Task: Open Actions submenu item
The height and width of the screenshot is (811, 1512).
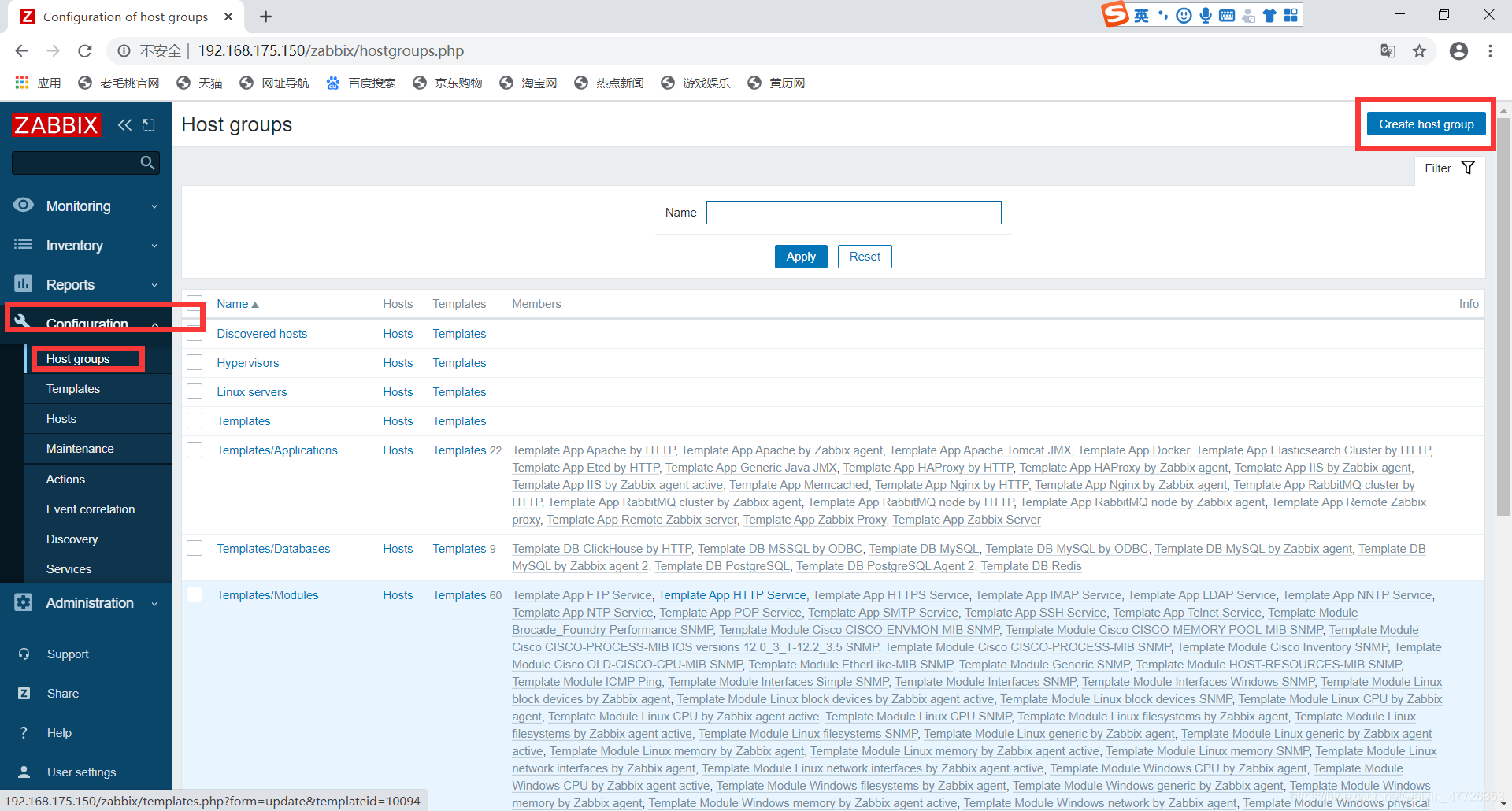Action: tap(65, 480)
